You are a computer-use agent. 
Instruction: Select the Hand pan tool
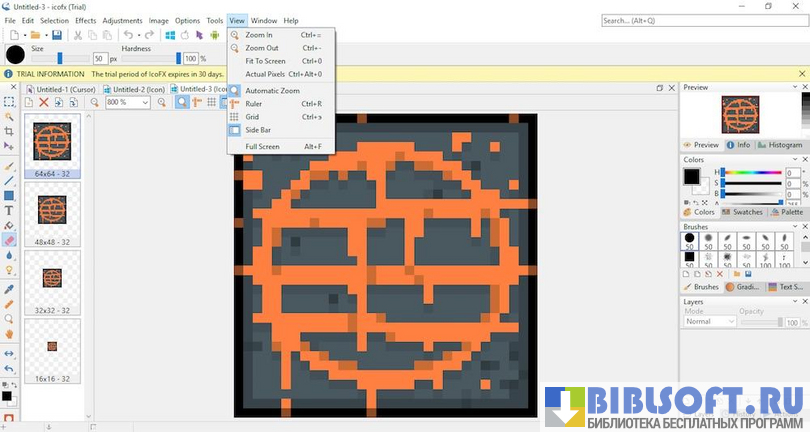tap(9, 333)
